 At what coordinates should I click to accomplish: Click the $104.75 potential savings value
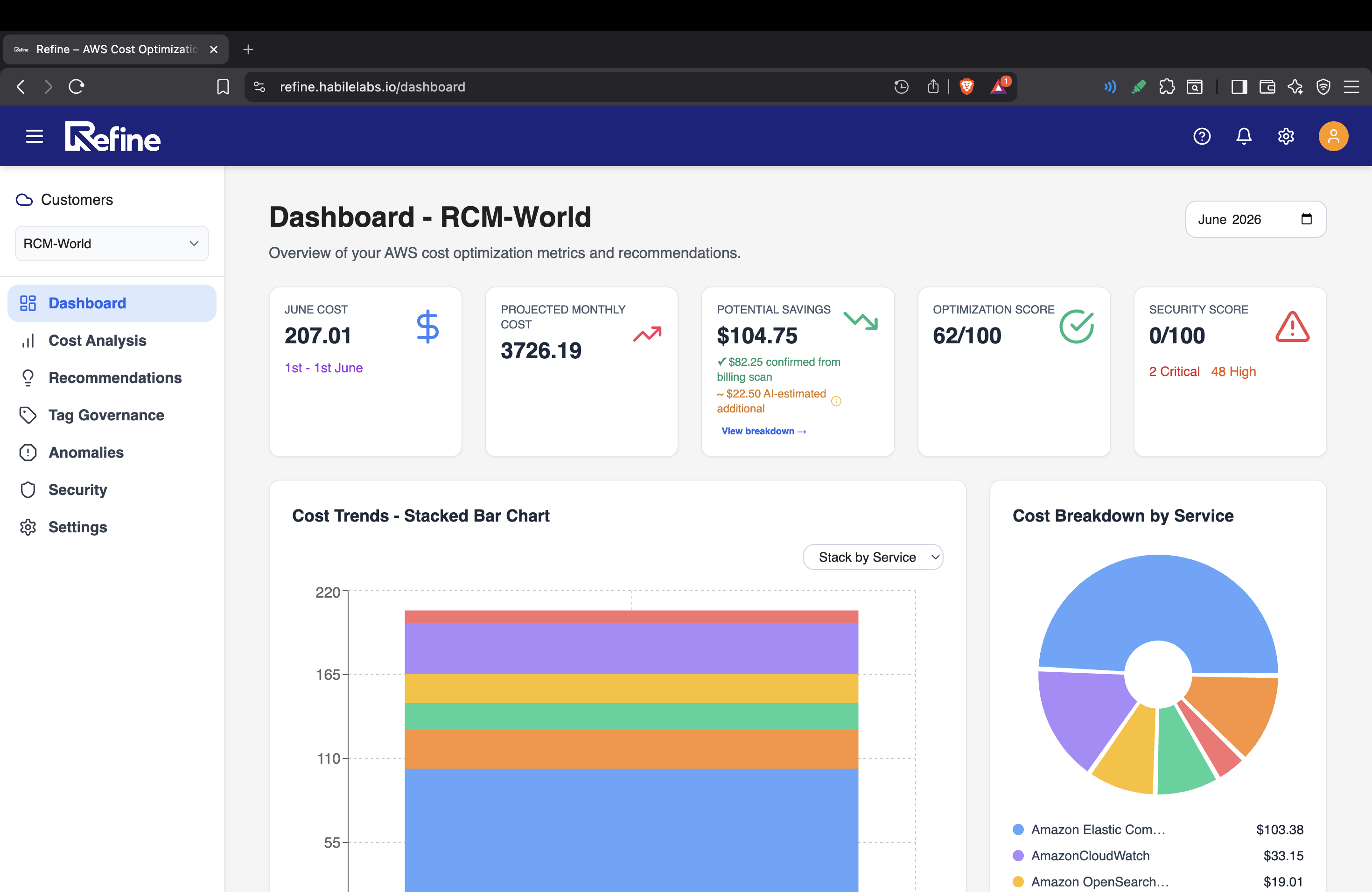click(x=757, y=335)
